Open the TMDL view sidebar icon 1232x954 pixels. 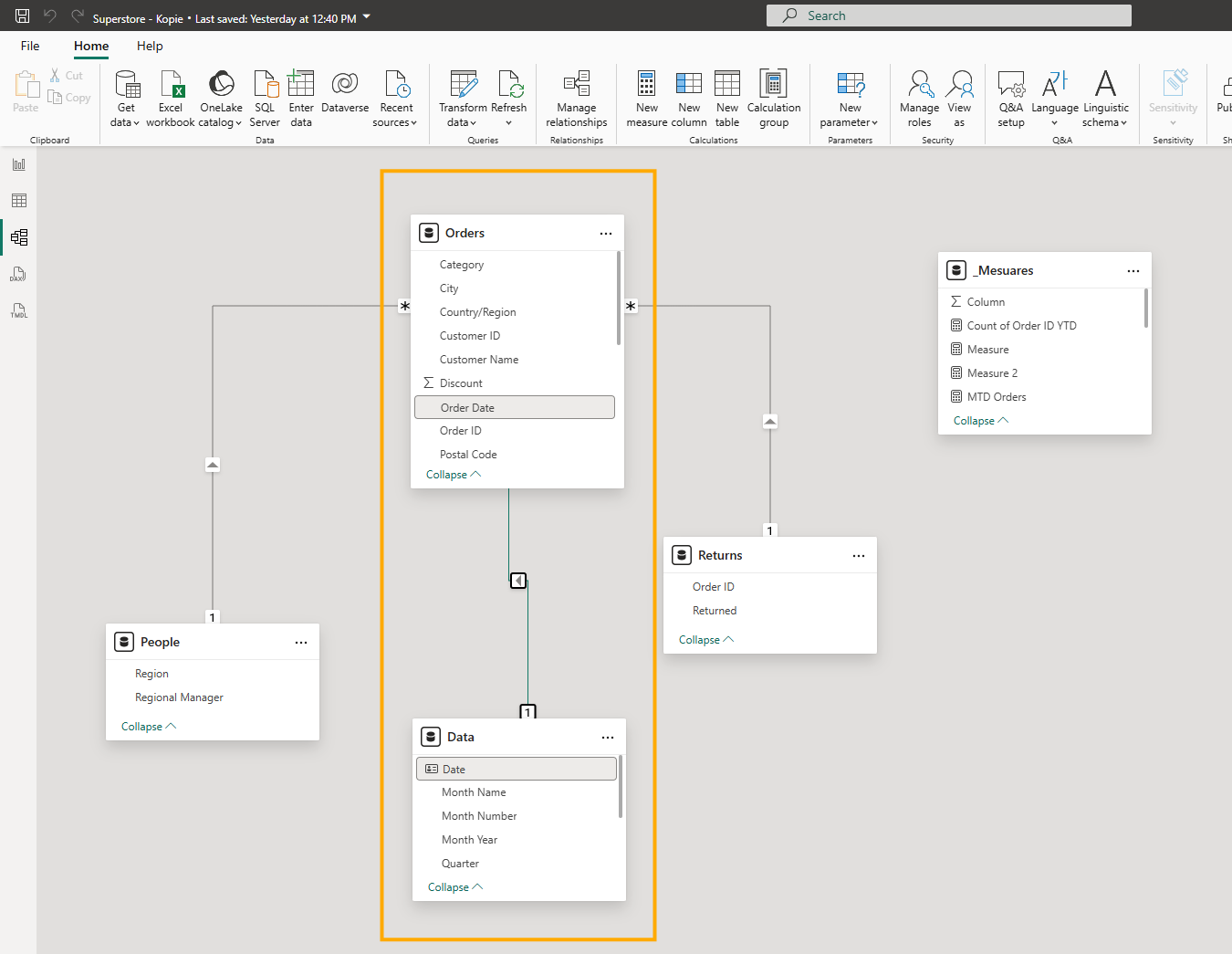pos(19,310)
